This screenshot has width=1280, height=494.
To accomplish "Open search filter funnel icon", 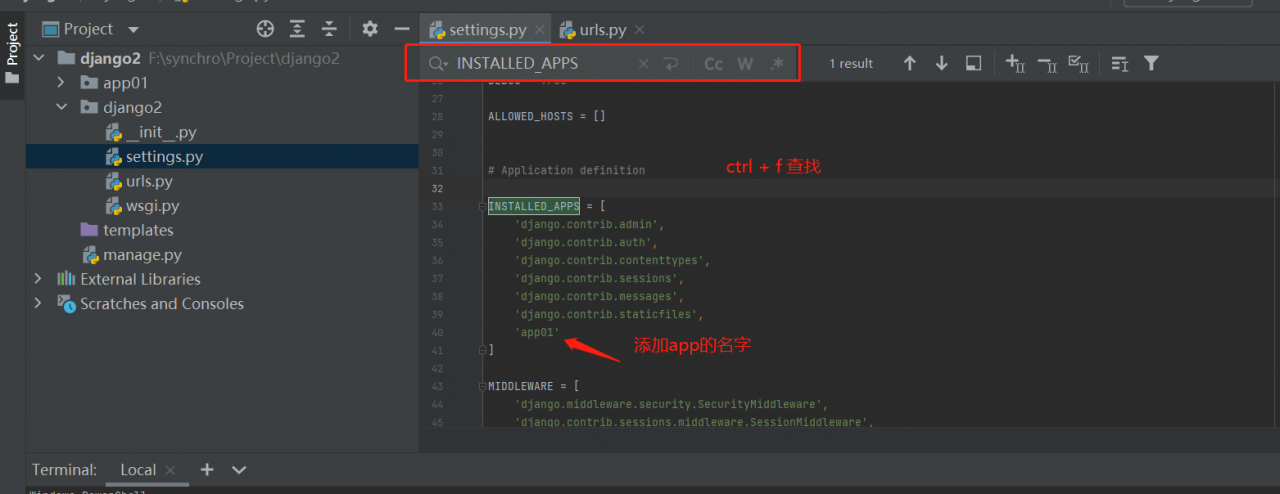I will 1151,63.
